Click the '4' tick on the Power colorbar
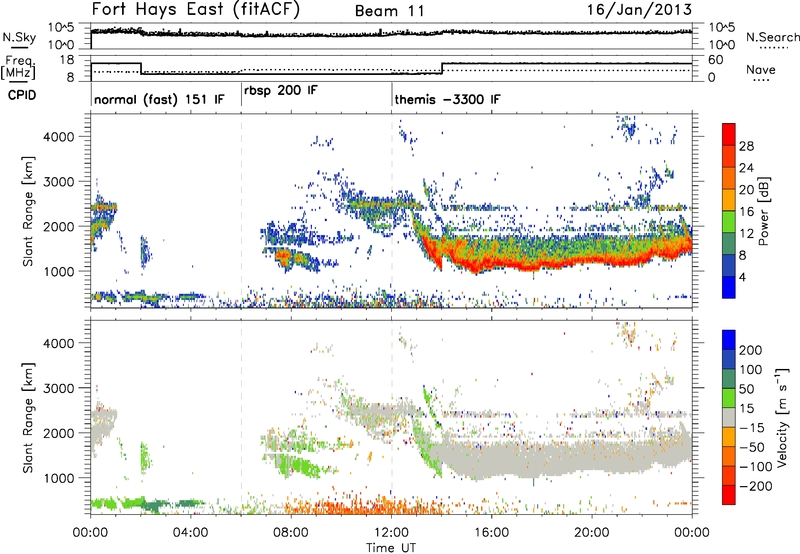800x554 pixels. (x=742, y=278)
